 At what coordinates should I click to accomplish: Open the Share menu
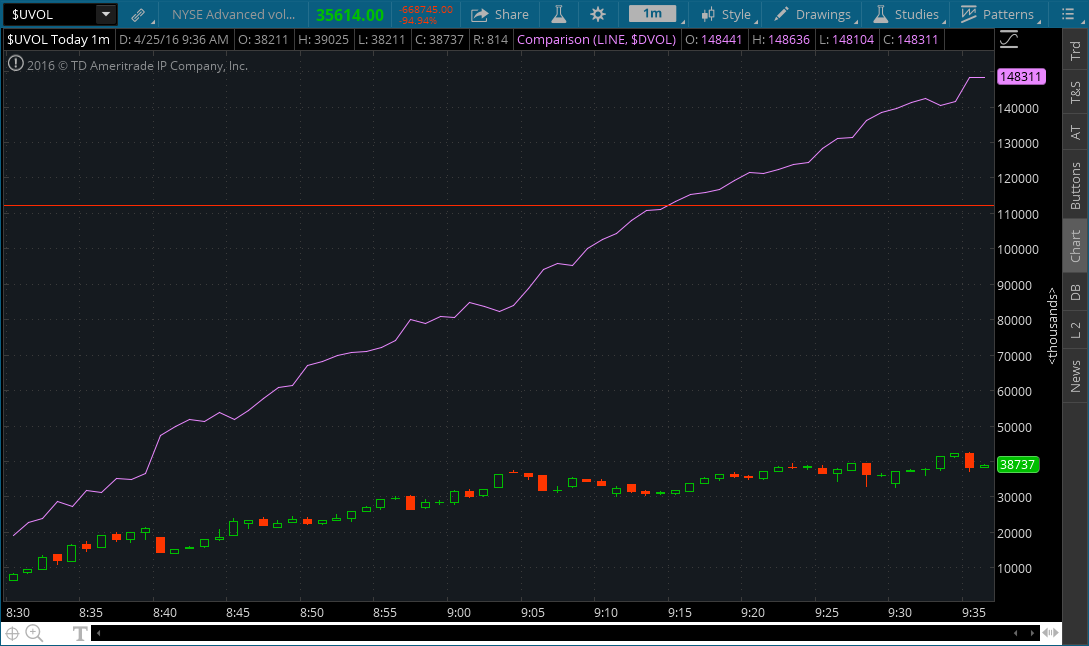[500, 15]
